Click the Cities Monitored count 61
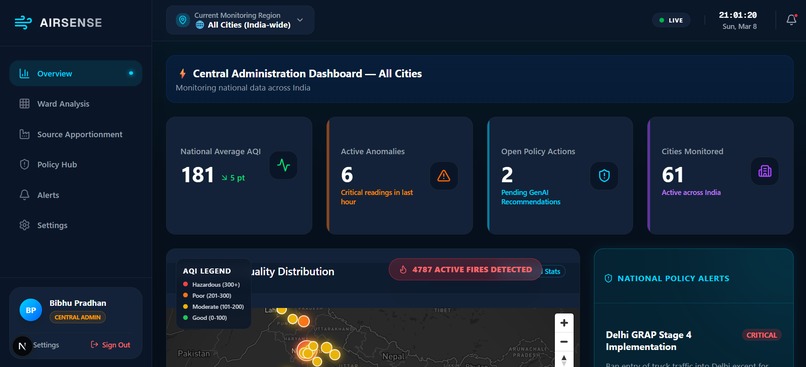Viewport: 806px width, 367px height. click(x=672, y=175)
